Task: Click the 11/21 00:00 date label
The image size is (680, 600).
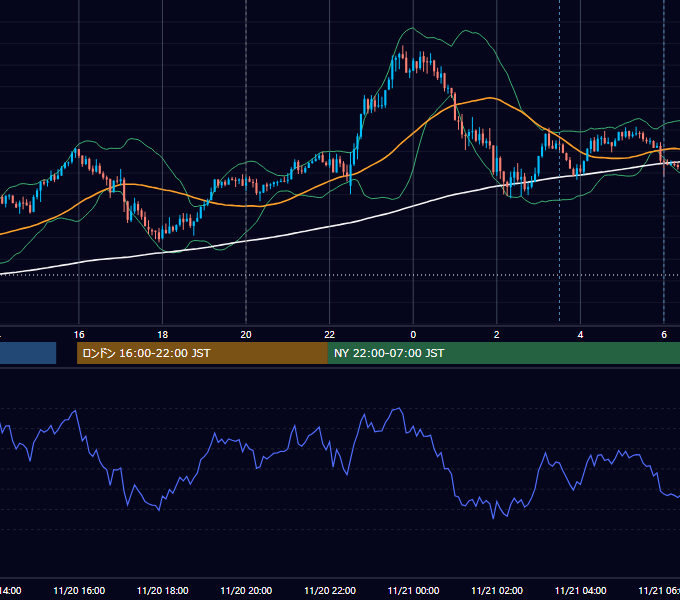Action: [x=413, y=591]
